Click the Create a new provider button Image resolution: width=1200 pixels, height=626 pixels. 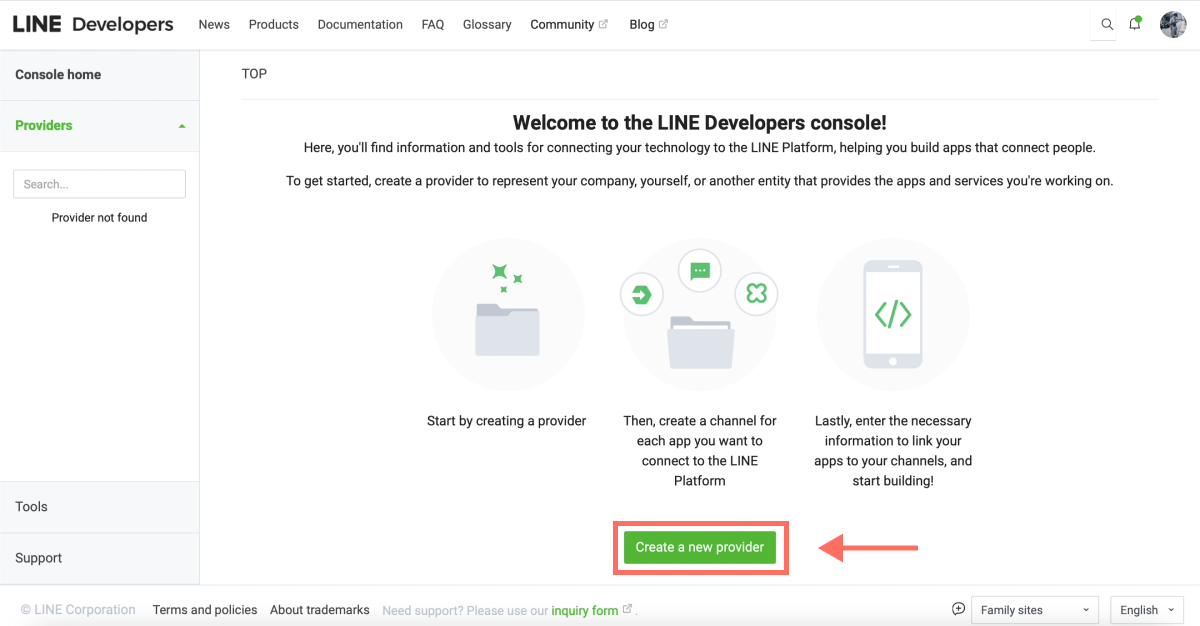tap(700, 547)
